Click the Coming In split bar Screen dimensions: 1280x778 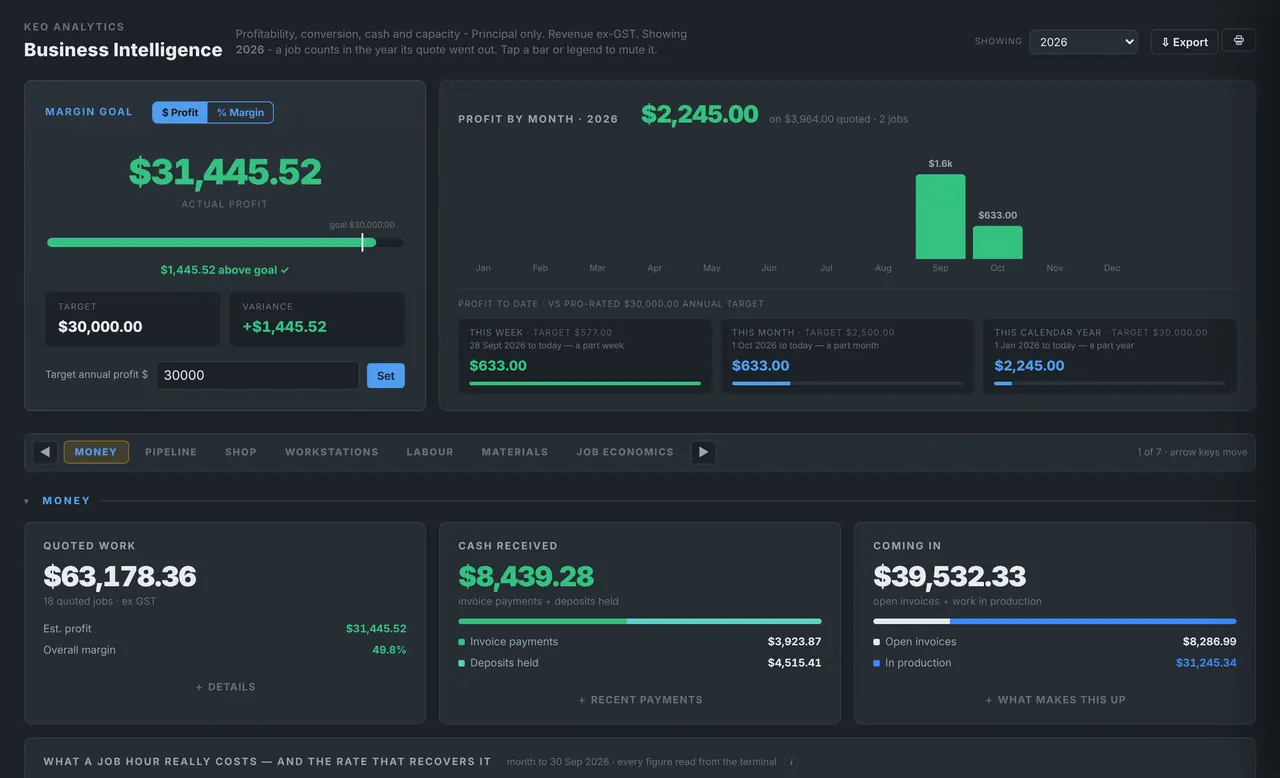(1055, 621)
